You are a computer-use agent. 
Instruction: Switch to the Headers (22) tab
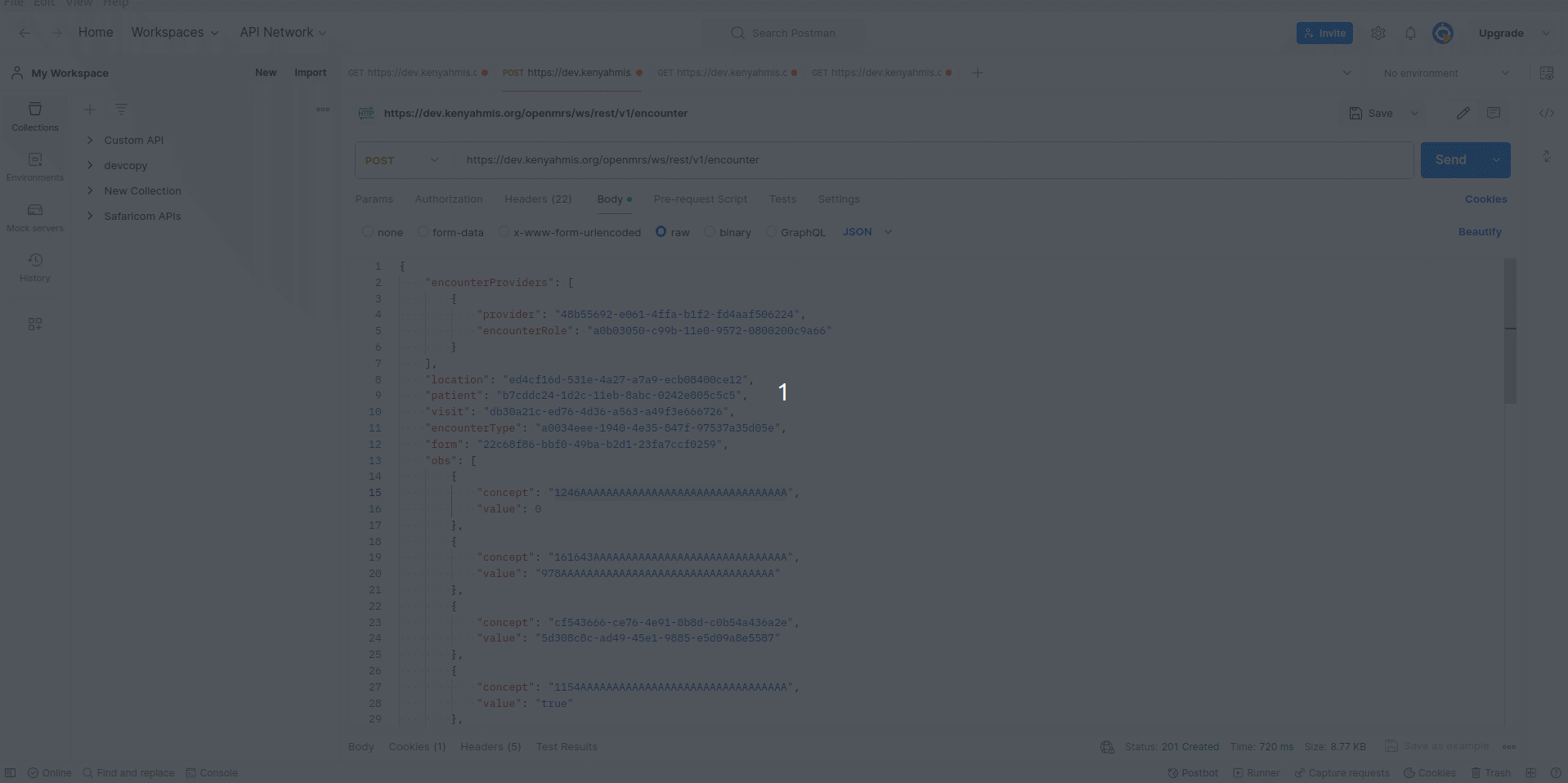538,199
